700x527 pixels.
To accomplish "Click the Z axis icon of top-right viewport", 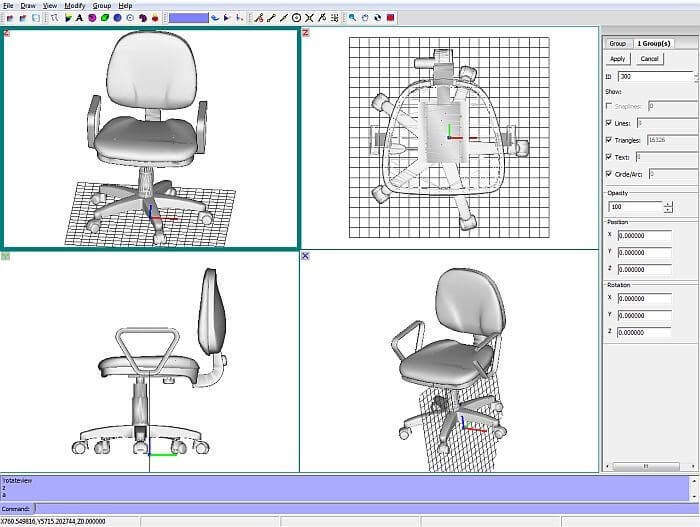I will coord(306,33).
